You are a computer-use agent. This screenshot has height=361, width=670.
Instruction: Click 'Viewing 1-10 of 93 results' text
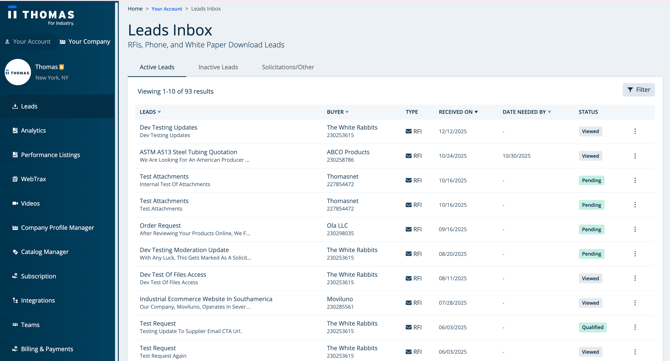pyautogui.click(x=175, y=91)
